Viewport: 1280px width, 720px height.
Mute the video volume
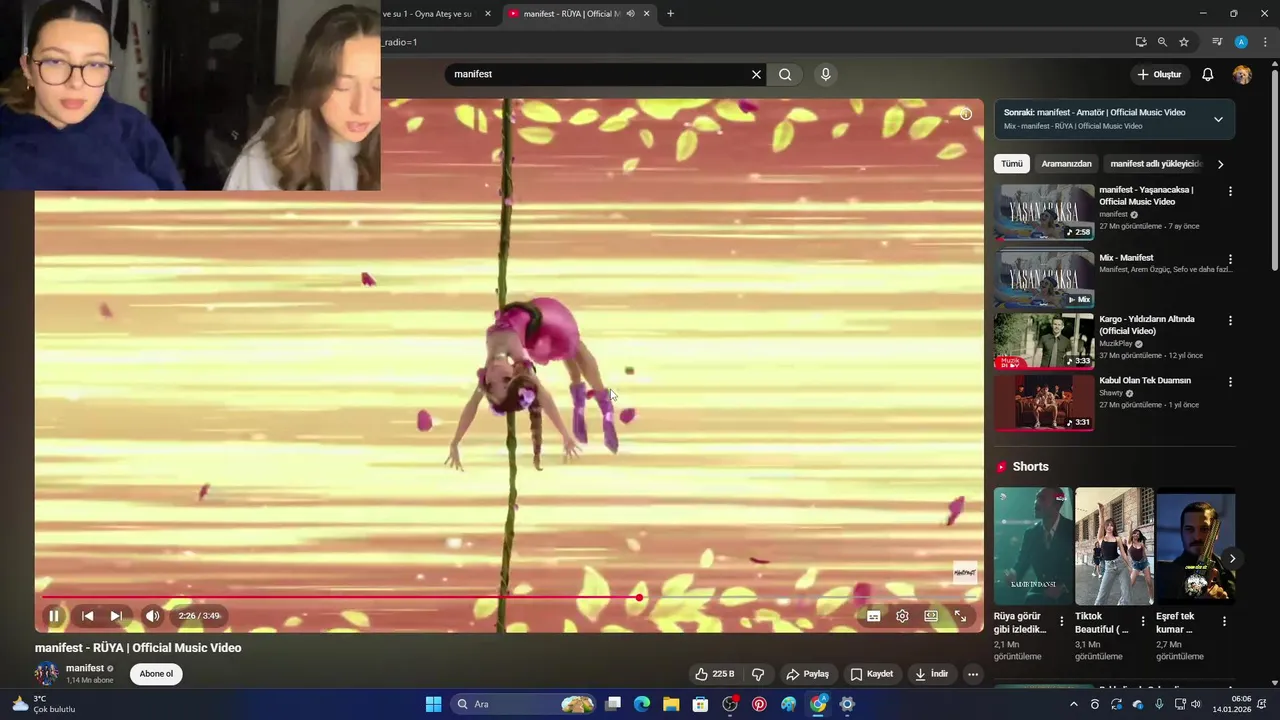click(x=152, y=616)
